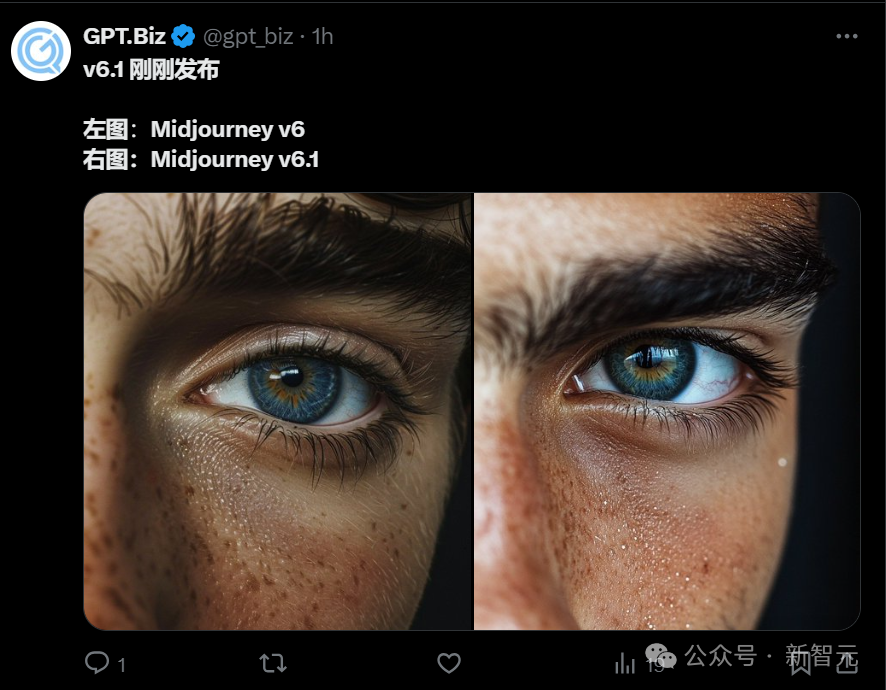This screenshot has width=886, height=690.
Task: Open the tweet via the 1h timestamp
Action: 322,37
